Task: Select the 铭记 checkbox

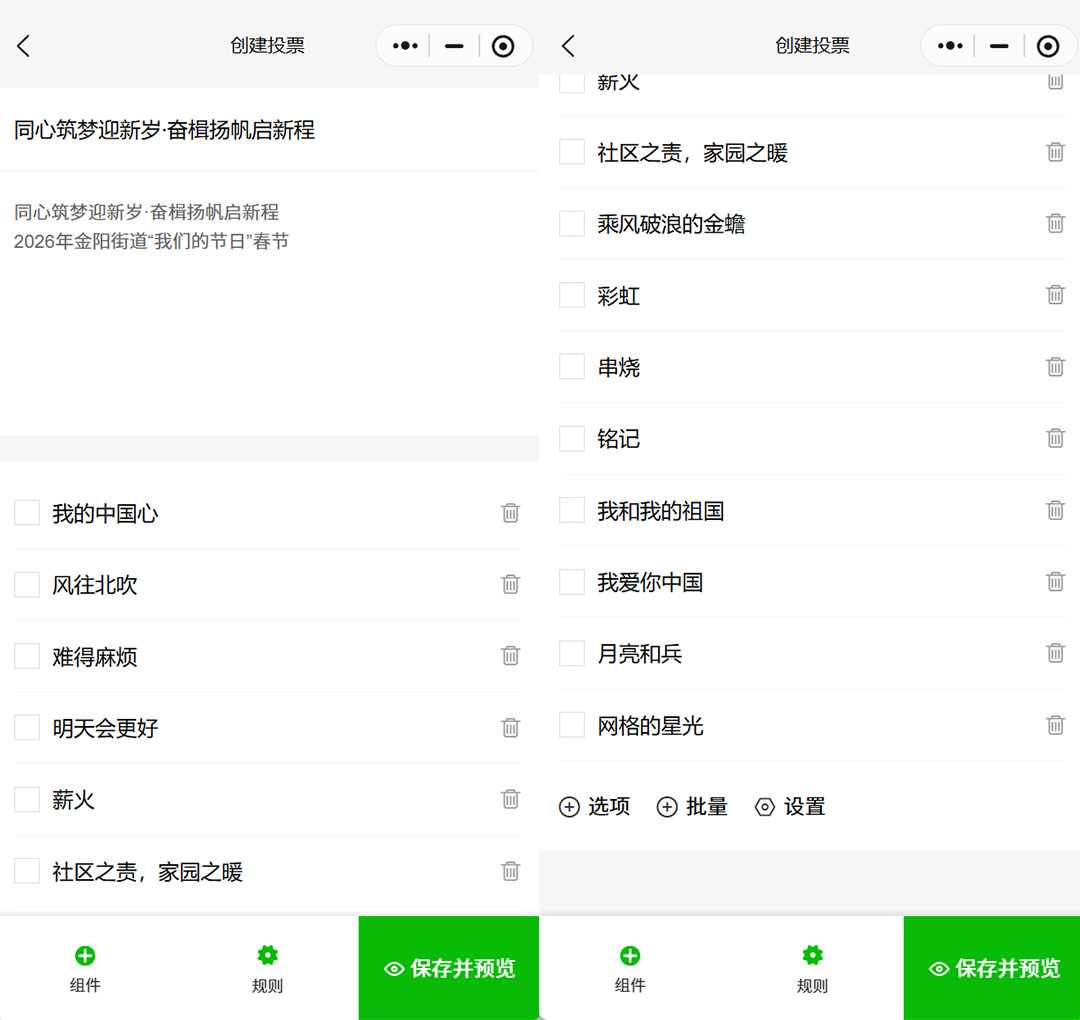Action: click(572, 438)
